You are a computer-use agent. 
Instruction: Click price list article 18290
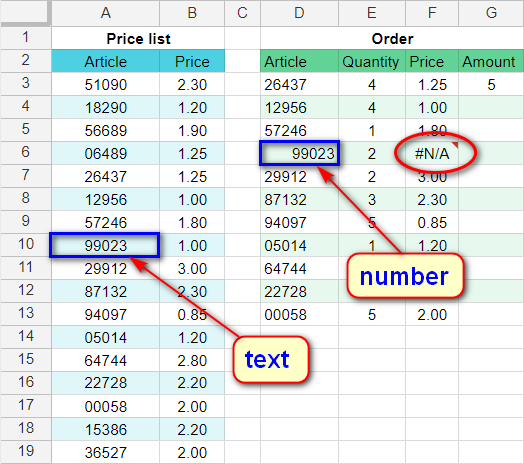point(105,107)
